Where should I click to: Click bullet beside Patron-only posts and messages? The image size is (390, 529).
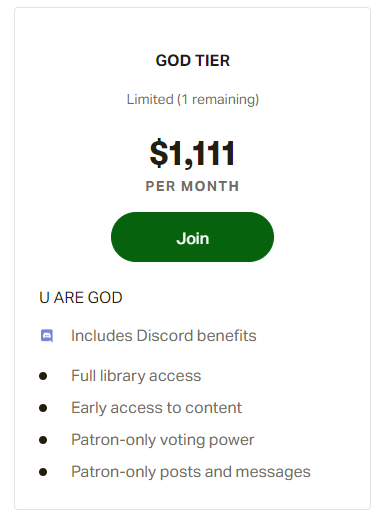43,472
